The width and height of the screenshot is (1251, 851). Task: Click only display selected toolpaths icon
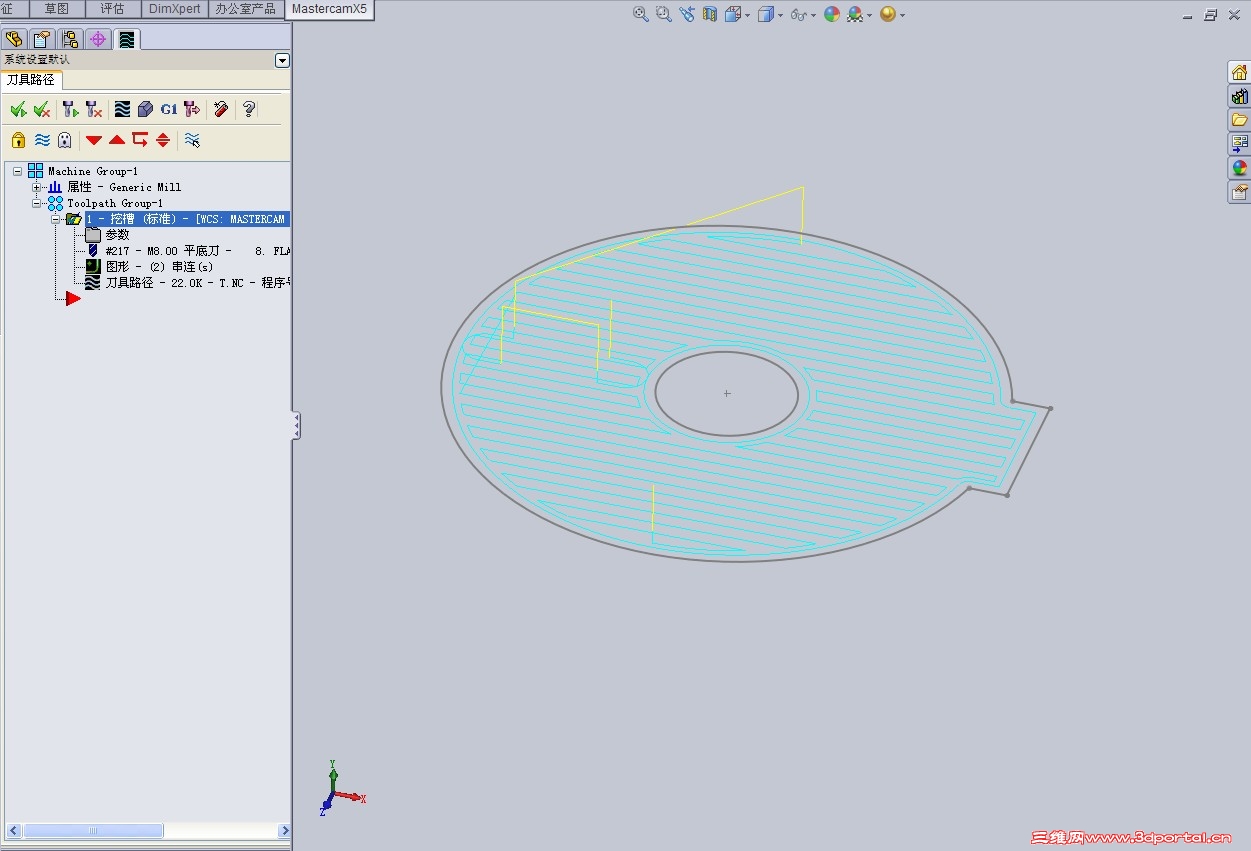pos(192,140)
